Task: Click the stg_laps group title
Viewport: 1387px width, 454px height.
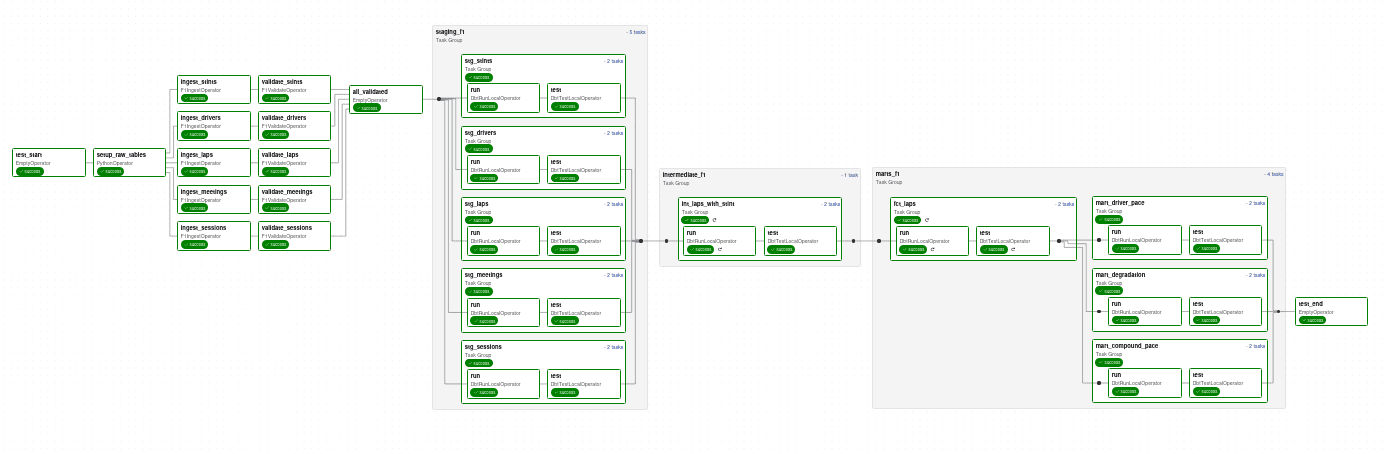Action: [477, 204]
